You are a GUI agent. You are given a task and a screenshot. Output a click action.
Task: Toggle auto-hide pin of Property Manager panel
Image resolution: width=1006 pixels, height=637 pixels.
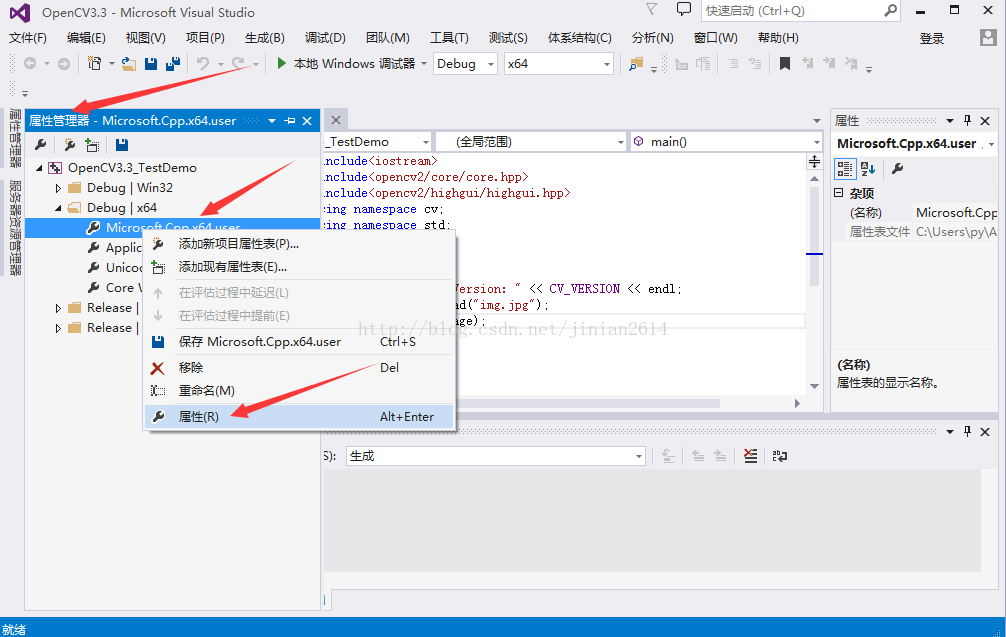(x=290, y=121)
